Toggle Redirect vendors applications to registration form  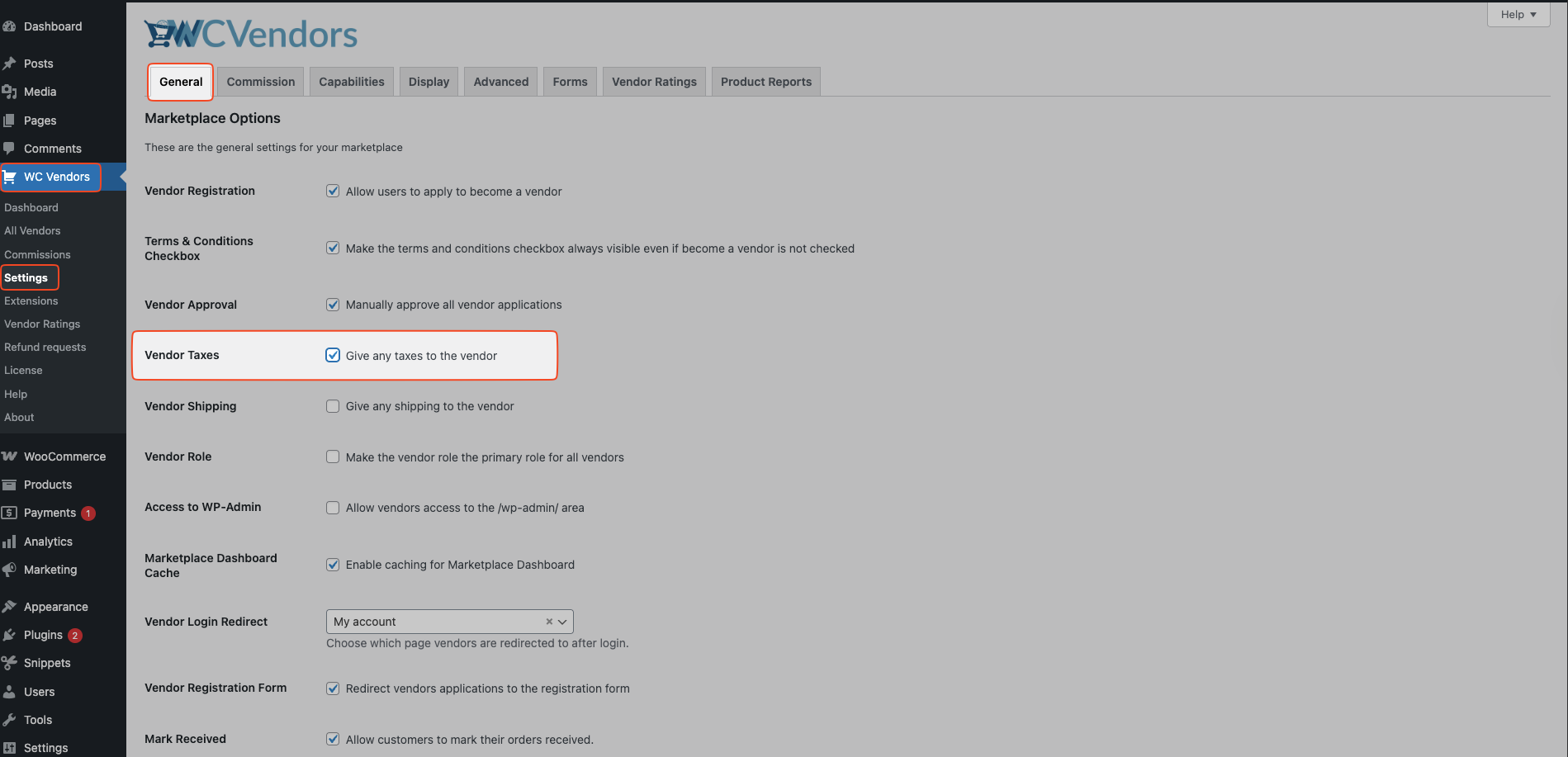333,688
